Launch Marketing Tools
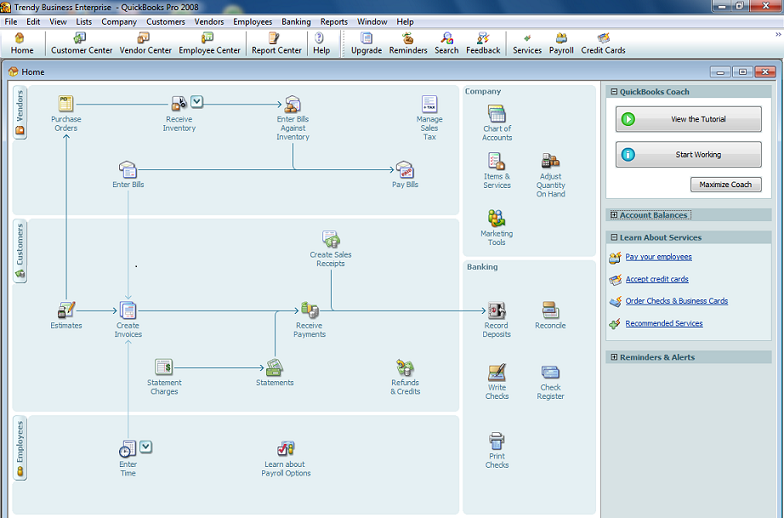Viewport: 784px width, 518px height. (496, 218)
